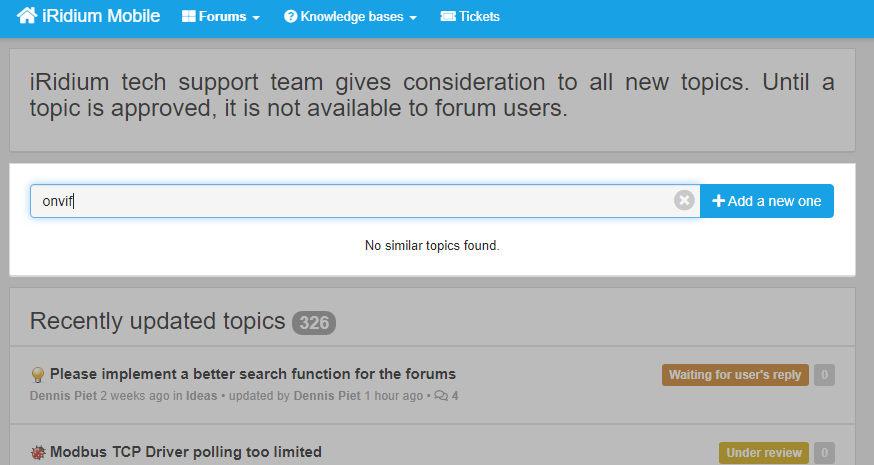Click the No similar topics found message
Viewport: 874px width, 465px height.
click(x=432, y=245)
